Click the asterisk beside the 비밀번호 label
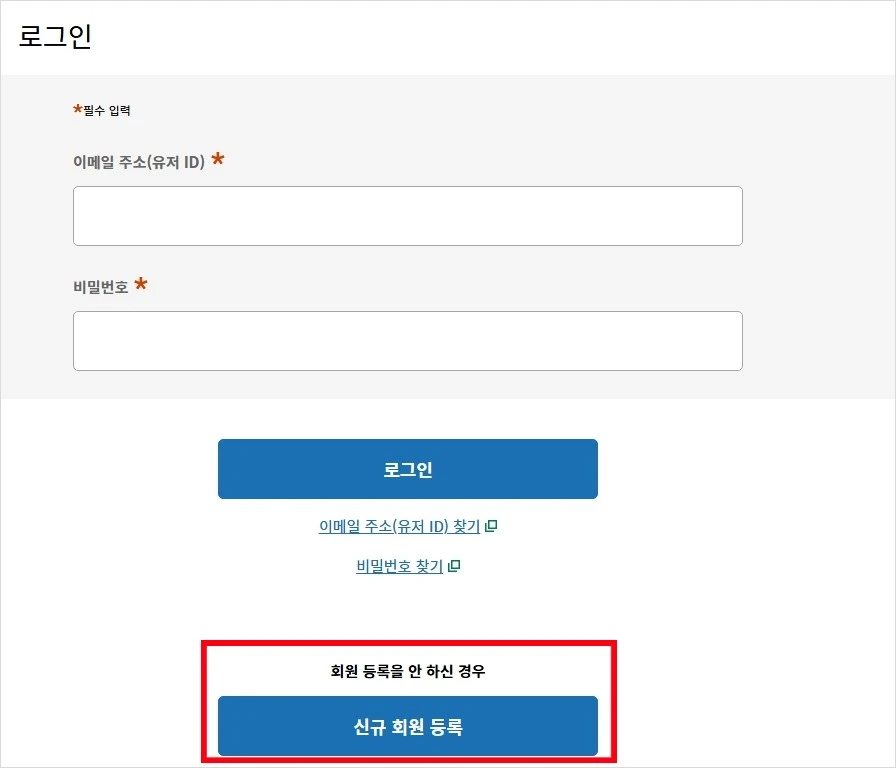This screenshot has height=768, width=896. coord(141,286)
